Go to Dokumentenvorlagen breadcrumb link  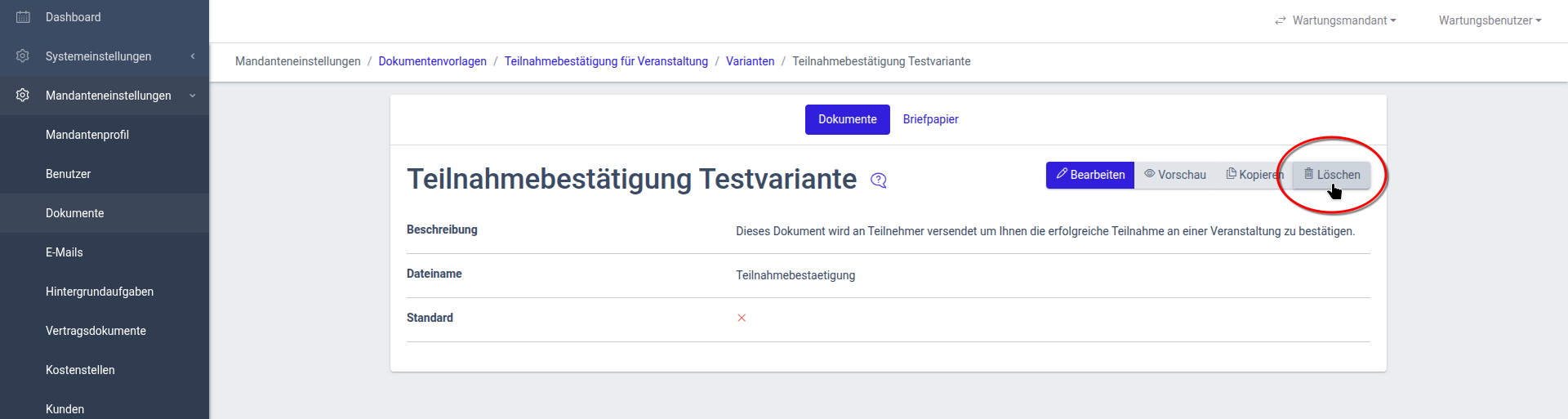(x=432, y=61)
